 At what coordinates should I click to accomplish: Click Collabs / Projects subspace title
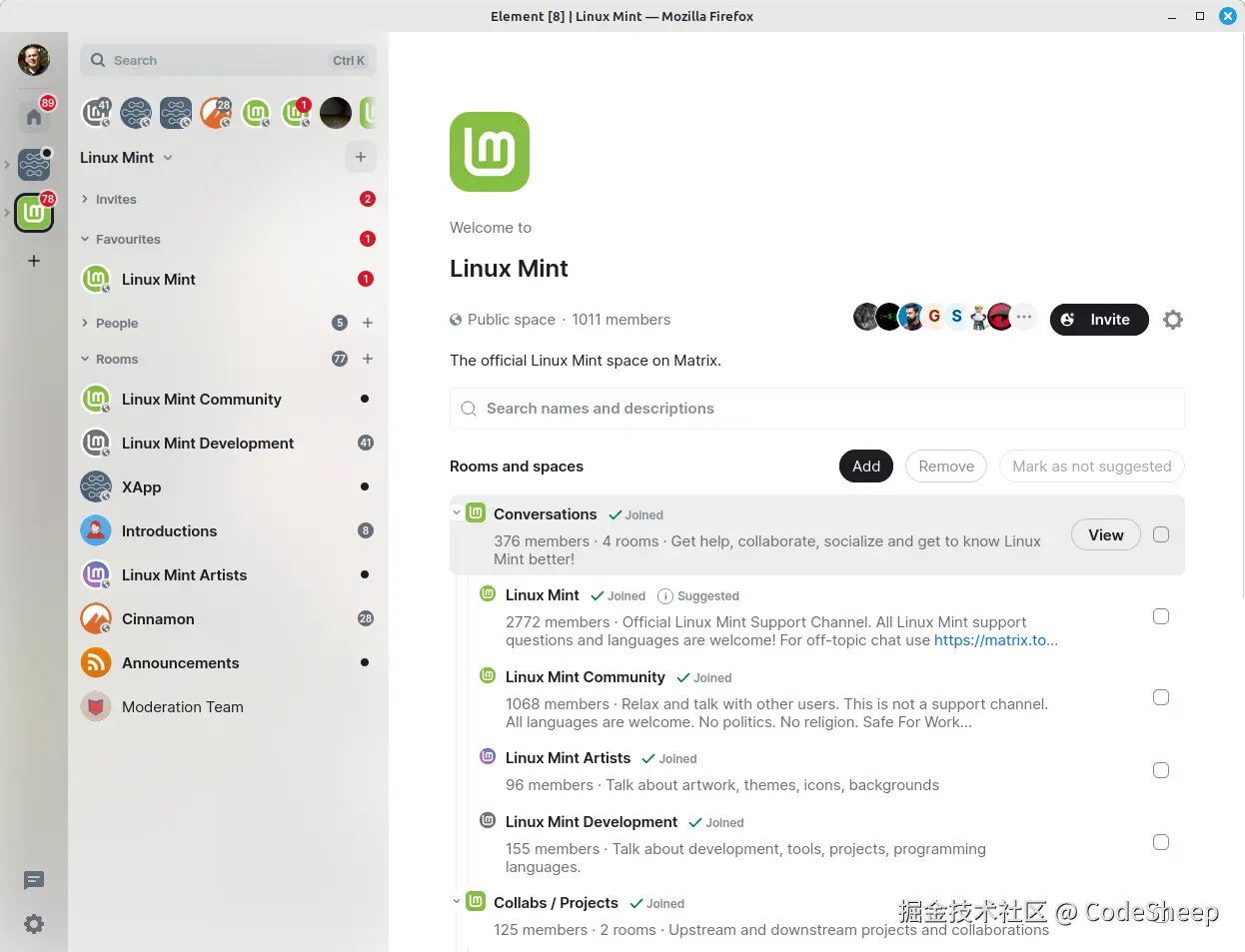pos(556,903)
